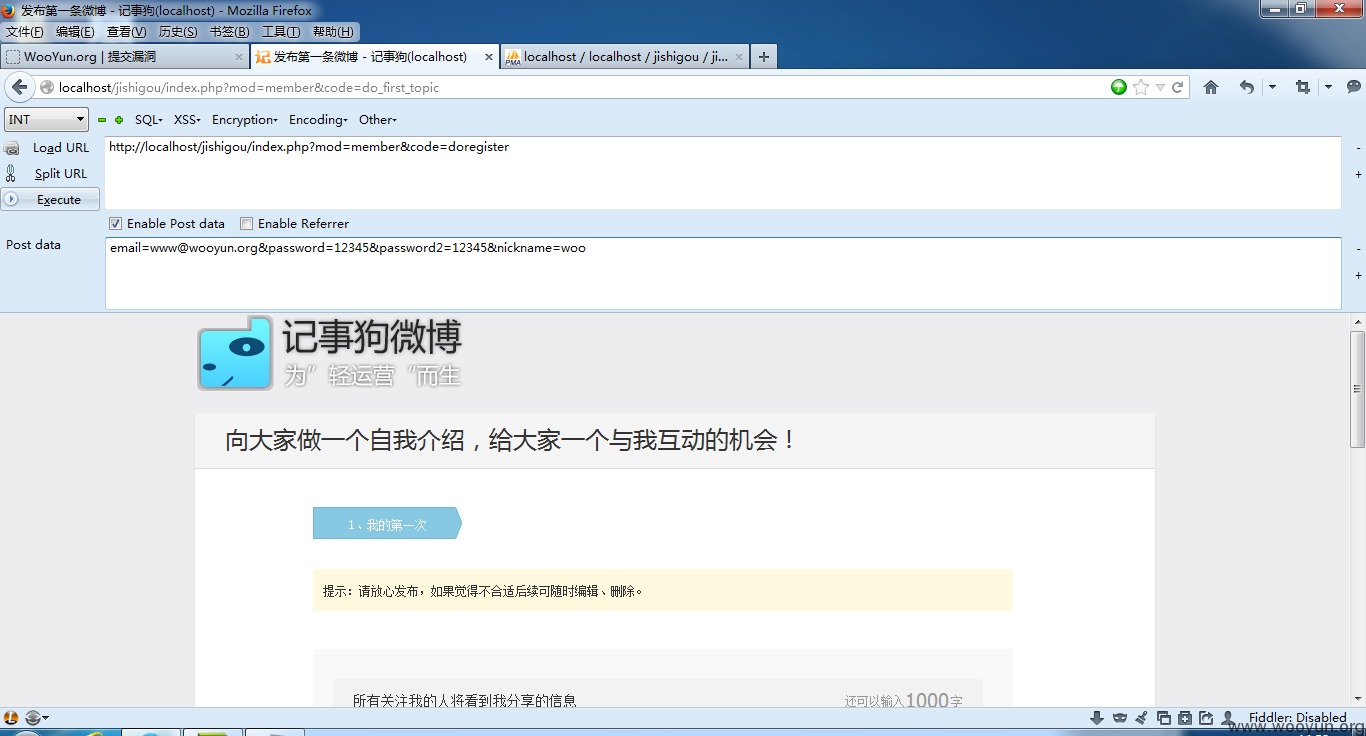Click the 1、我的第一次 step label

387,524
